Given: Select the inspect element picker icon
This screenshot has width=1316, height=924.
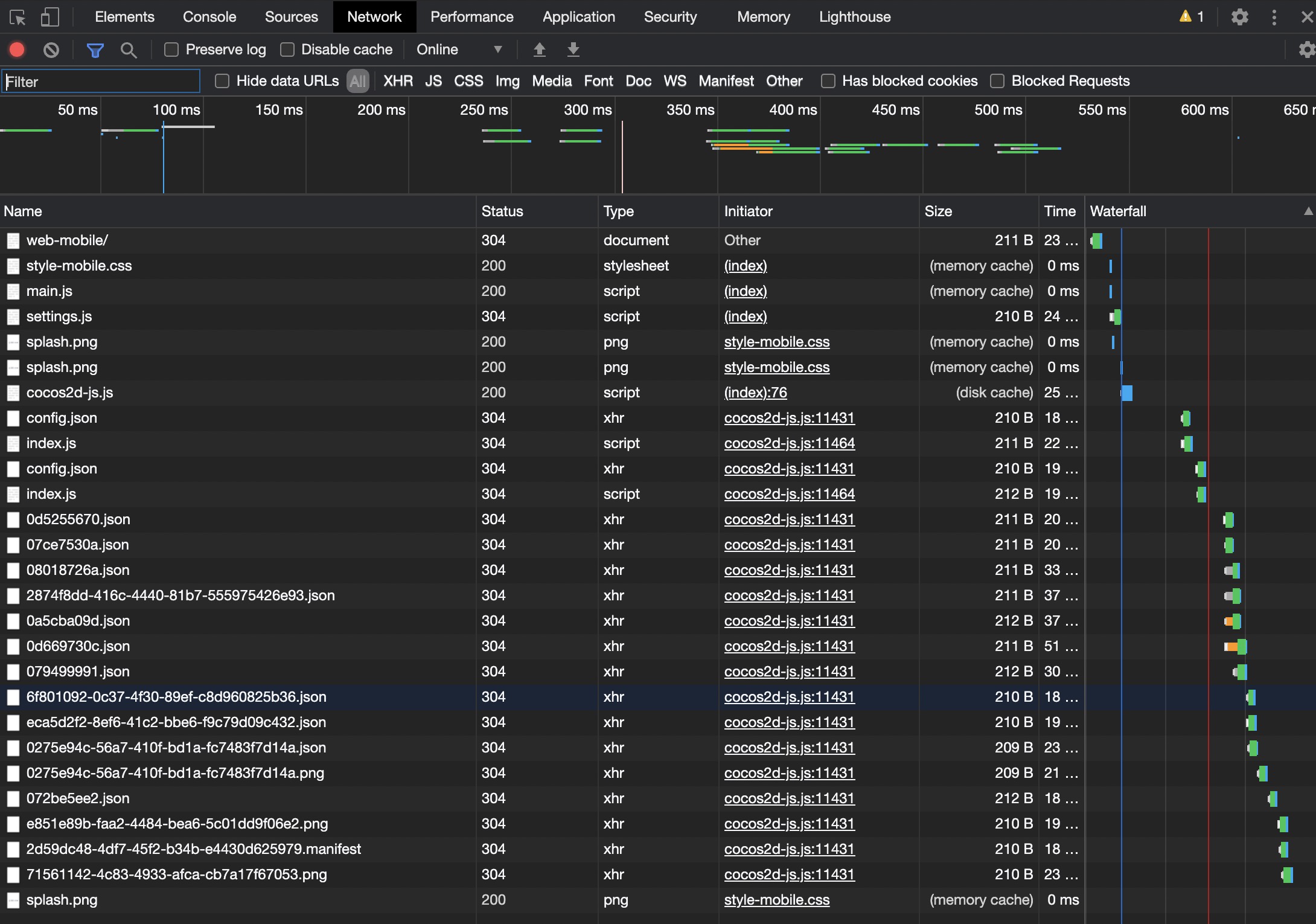Looking at the screenshot, I should pyautogui.click(x=18, y=17).
